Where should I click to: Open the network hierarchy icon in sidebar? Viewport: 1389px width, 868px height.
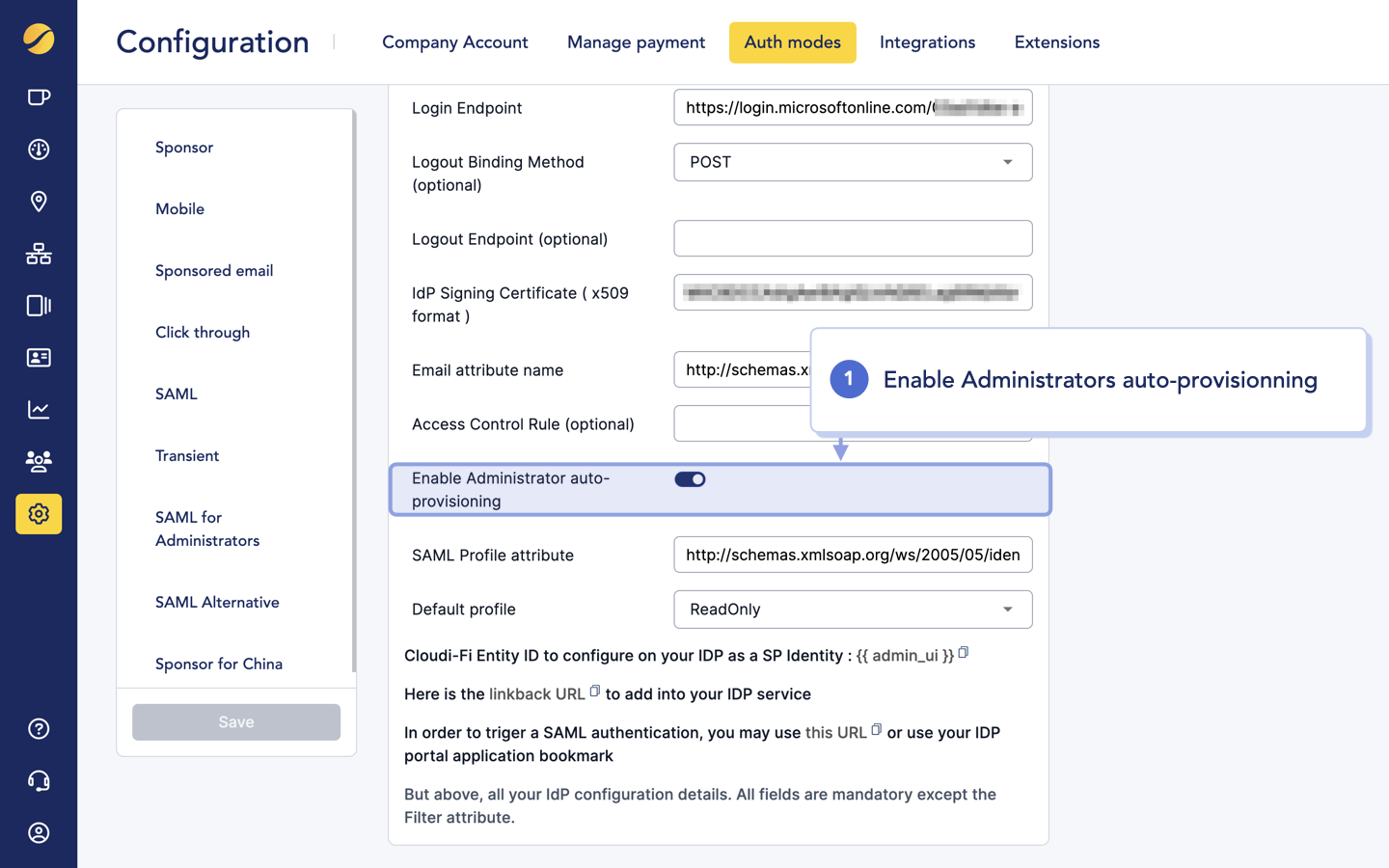click(39, 254)
